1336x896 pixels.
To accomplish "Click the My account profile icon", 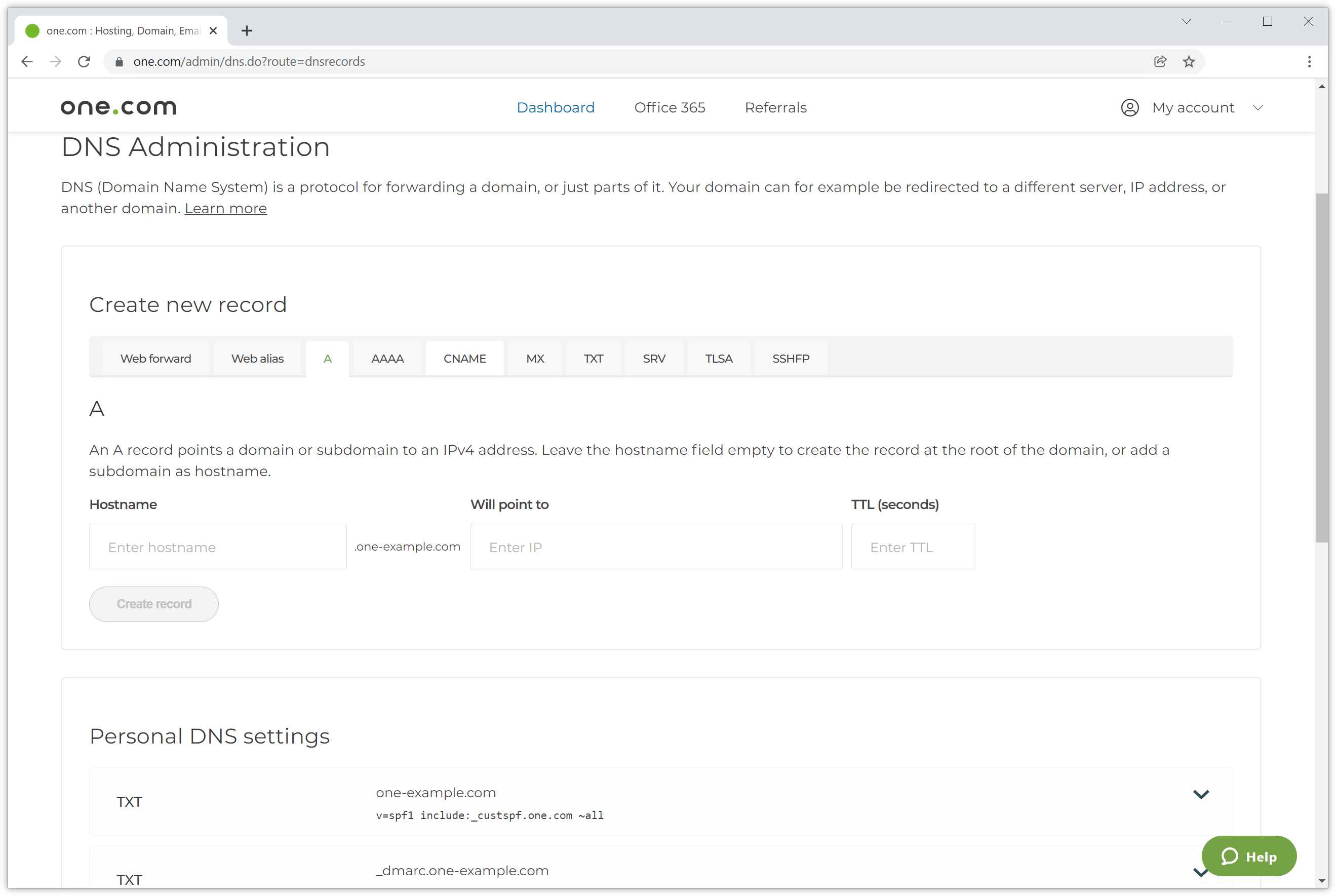I will point(1129,107).
